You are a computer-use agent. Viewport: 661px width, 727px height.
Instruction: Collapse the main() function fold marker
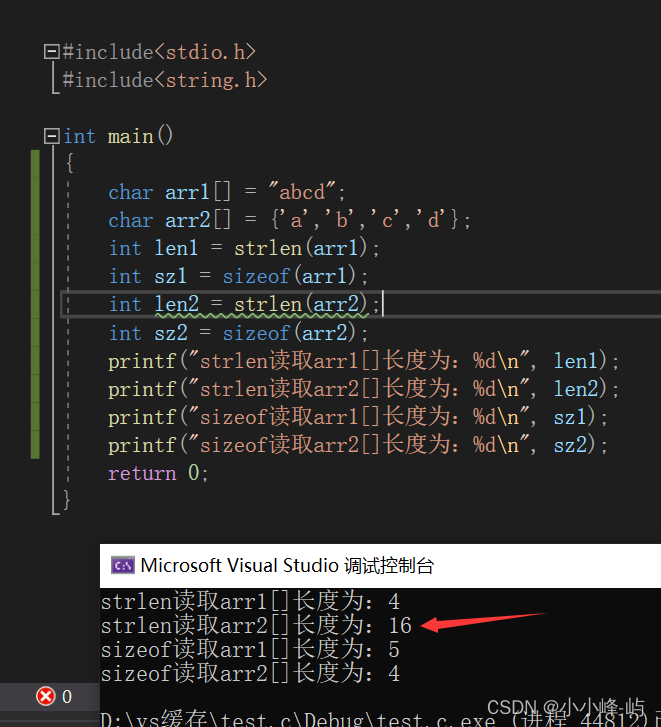pyautogui.click(x=51, y=136)
